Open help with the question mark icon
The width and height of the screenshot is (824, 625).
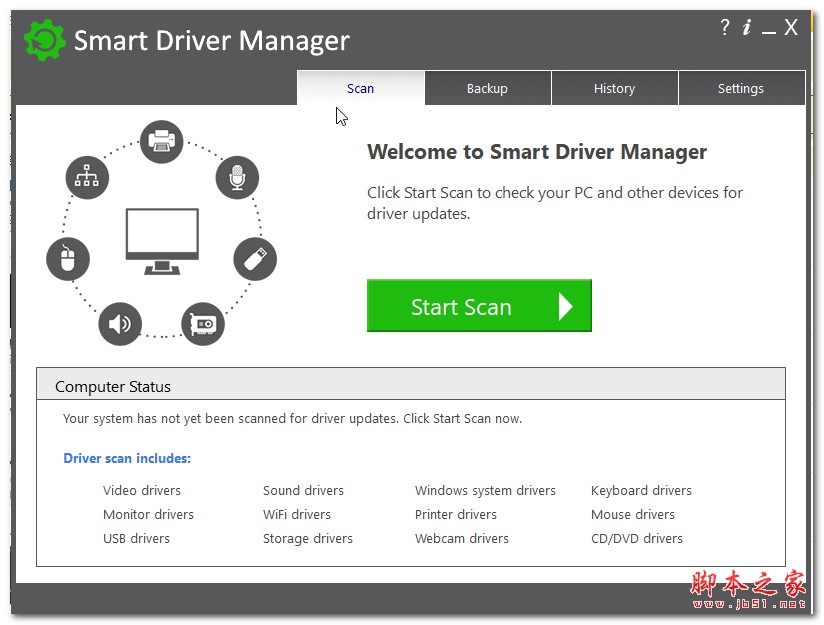click(x=725, y=28)
